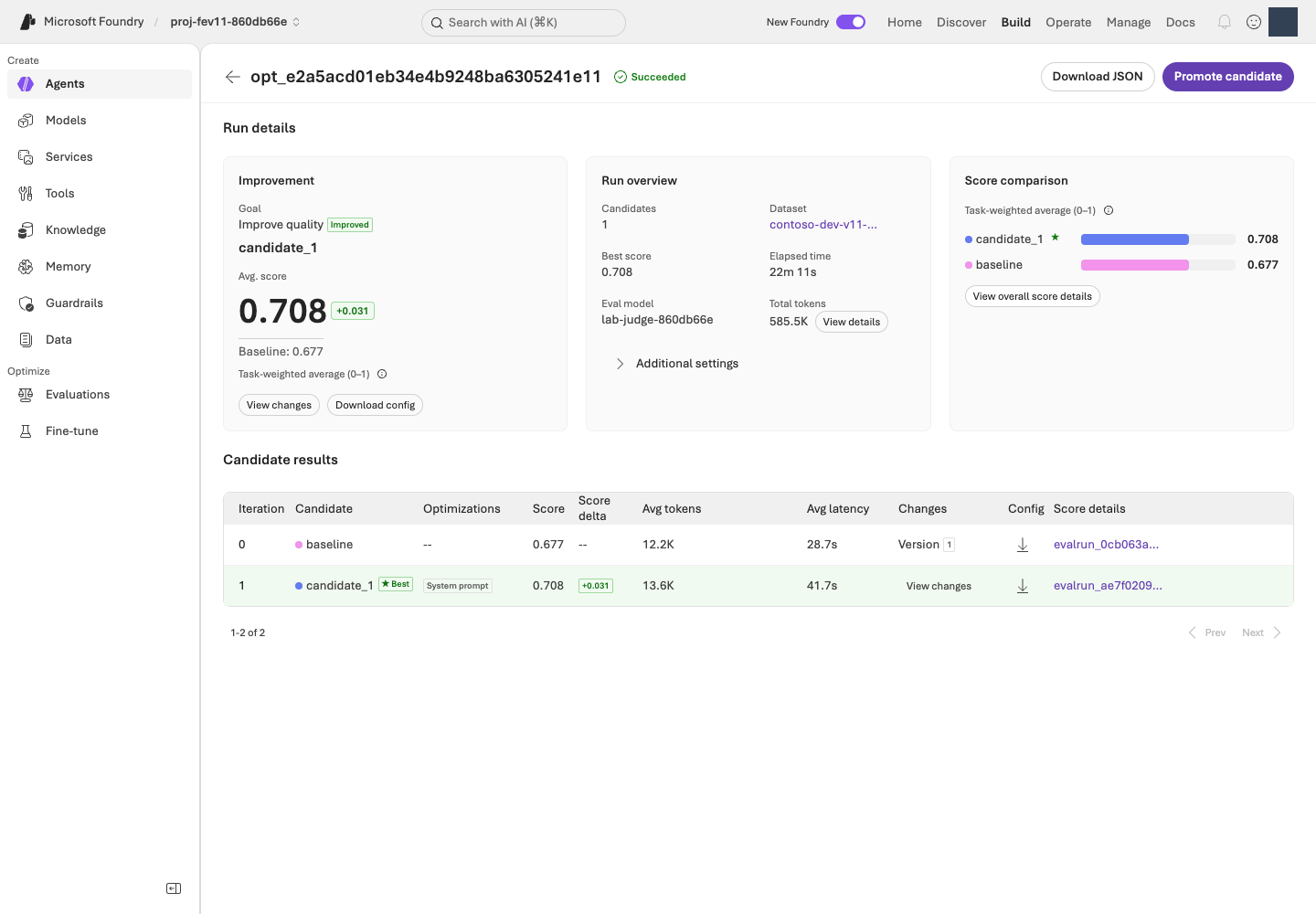Open the Agents sidebar icon

(x=26, y=84)
